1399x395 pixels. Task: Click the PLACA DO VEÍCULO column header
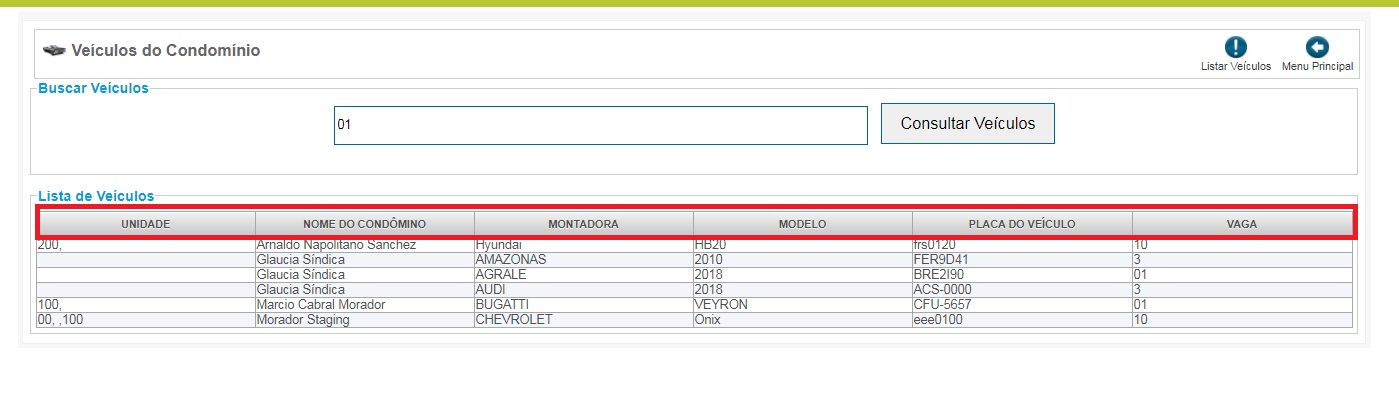pyautogui.click(x=1022, y=224)
